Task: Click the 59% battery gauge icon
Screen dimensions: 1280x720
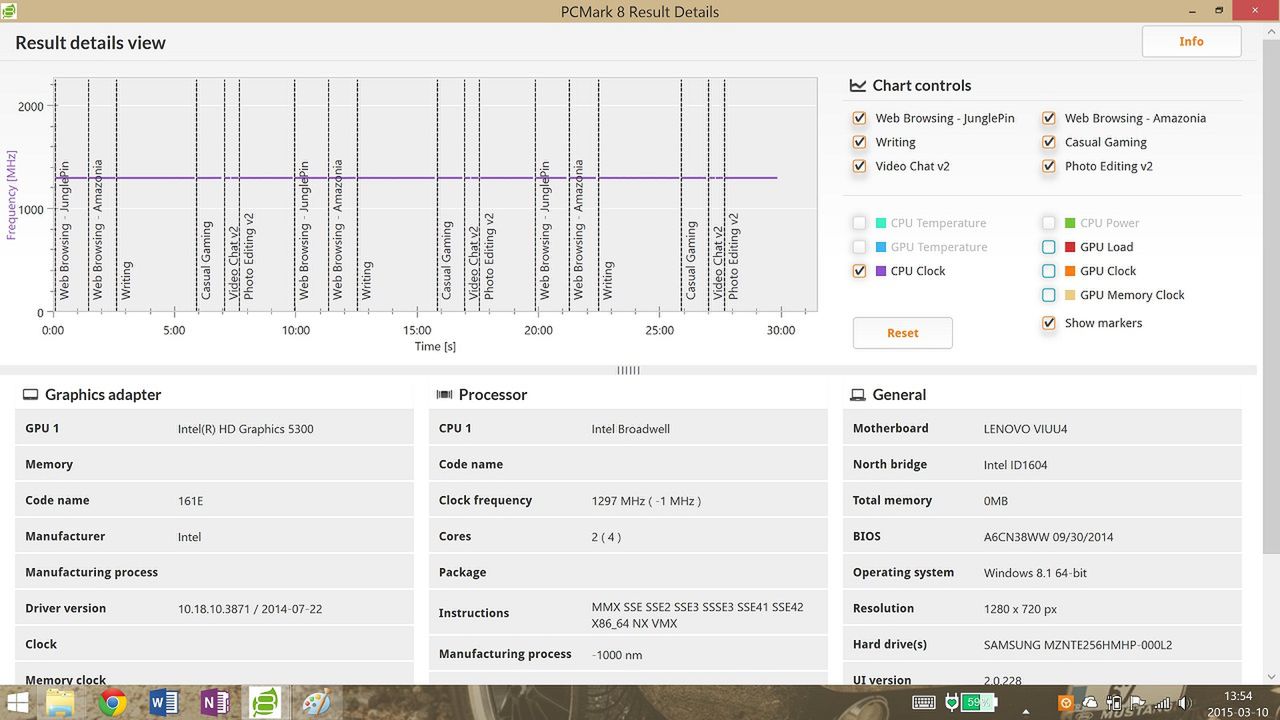Action: [979, 702]
